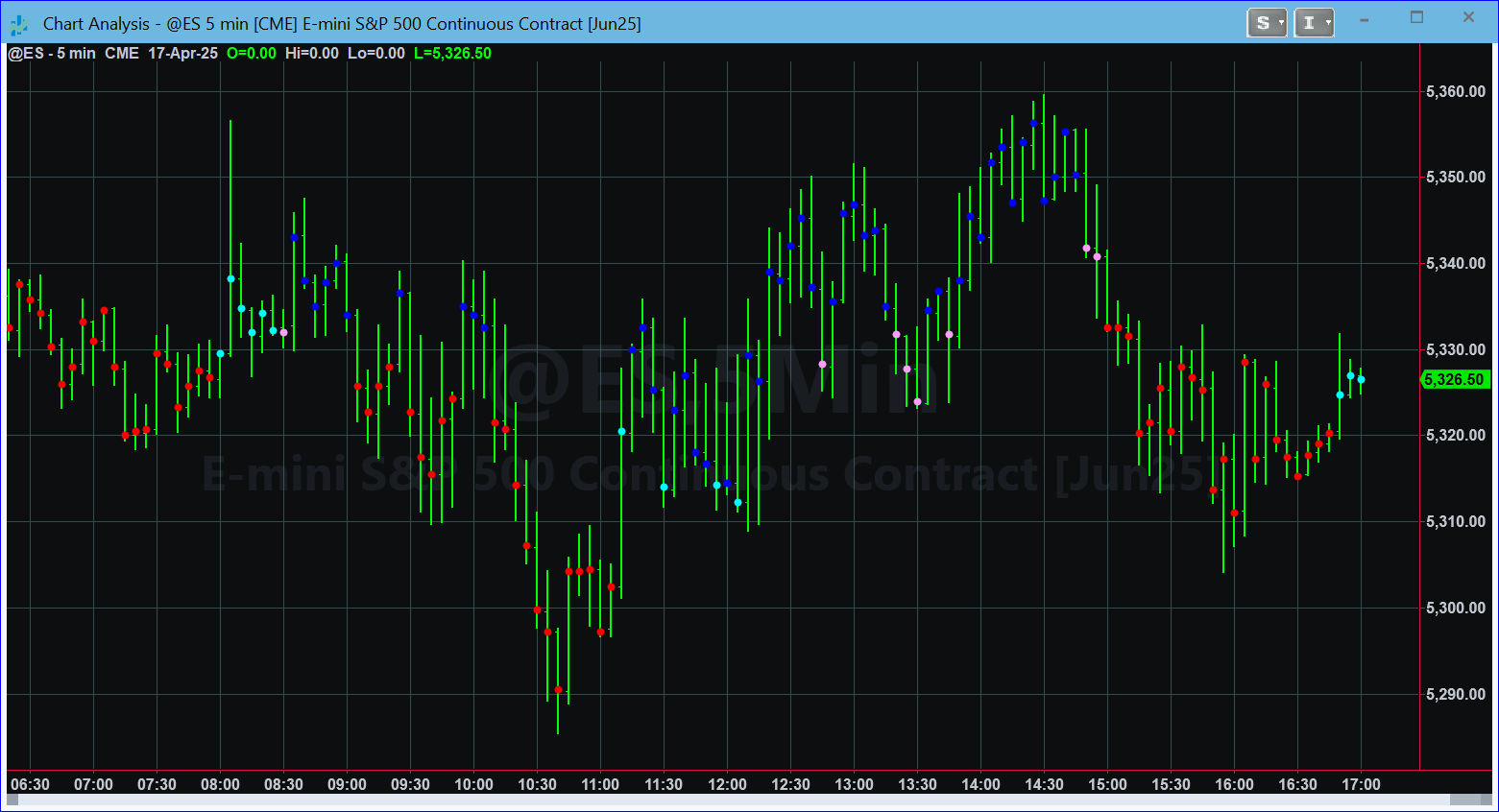Click the 12:30 time axis label
1499x812 pixels.
point(790,784)
